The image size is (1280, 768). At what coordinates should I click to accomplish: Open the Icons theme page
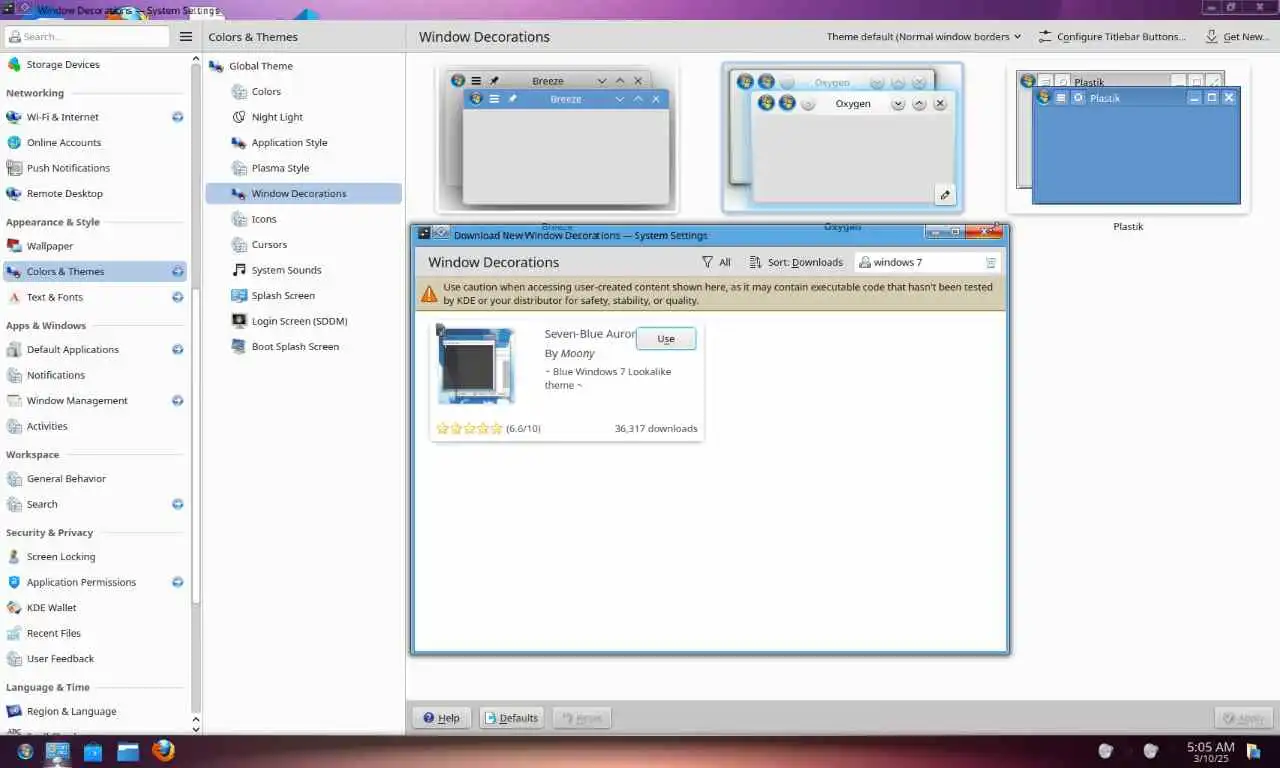[x=304, y=219]
